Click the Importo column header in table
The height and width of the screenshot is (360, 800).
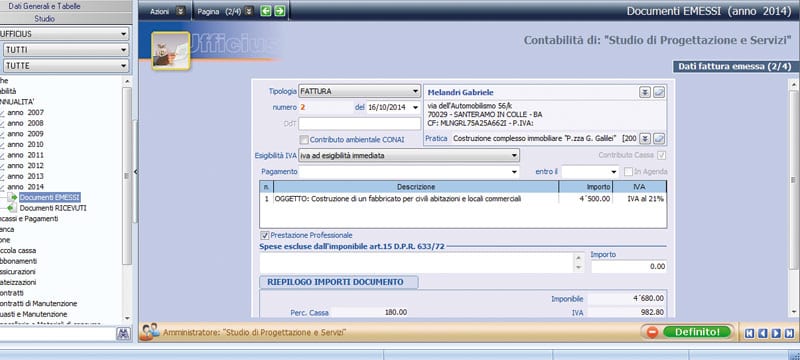[x=585, y=187]
